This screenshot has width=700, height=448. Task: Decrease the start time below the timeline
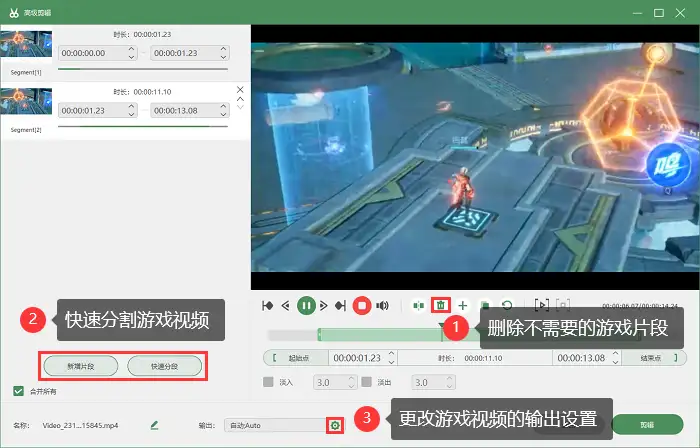(x=392, y=361)
